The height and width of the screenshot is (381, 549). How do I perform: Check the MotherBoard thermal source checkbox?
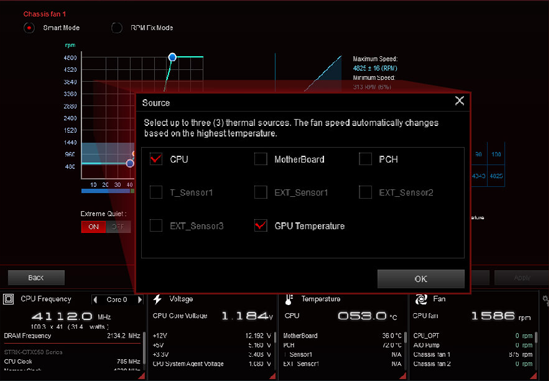pos(260,159)
